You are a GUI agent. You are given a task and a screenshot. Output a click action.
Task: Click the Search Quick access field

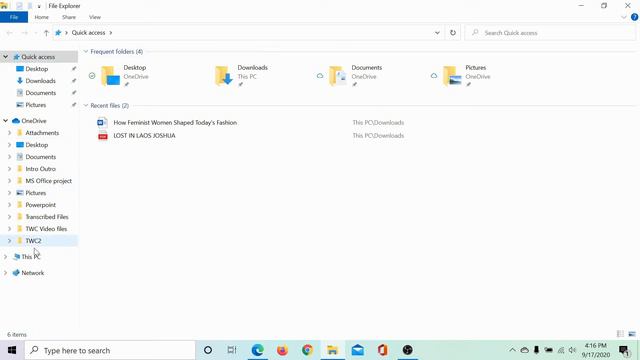tap(551, 33)
